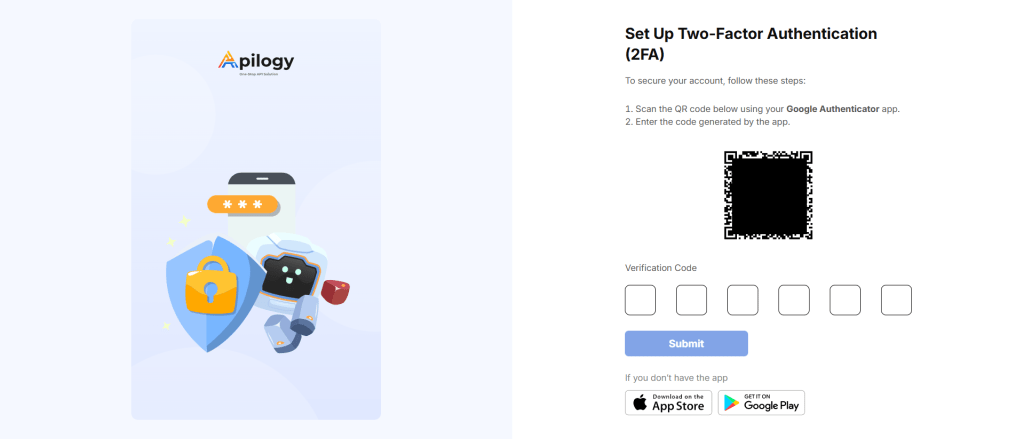Open the Download on the App Store link
Viewport: 1024px width, 439px height.
click(x=669, y=403)
